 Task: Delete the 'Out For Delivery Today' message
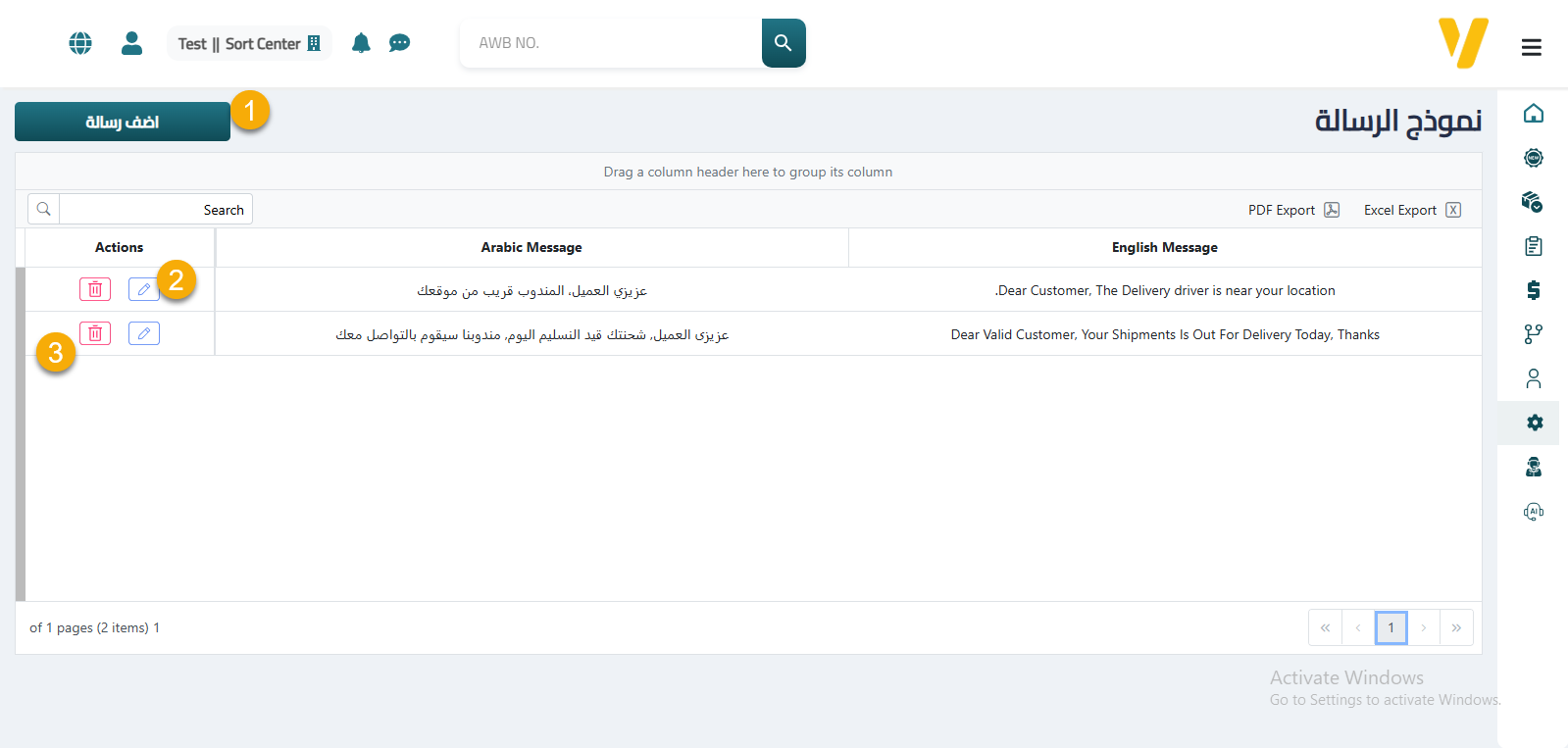[95, 333]
